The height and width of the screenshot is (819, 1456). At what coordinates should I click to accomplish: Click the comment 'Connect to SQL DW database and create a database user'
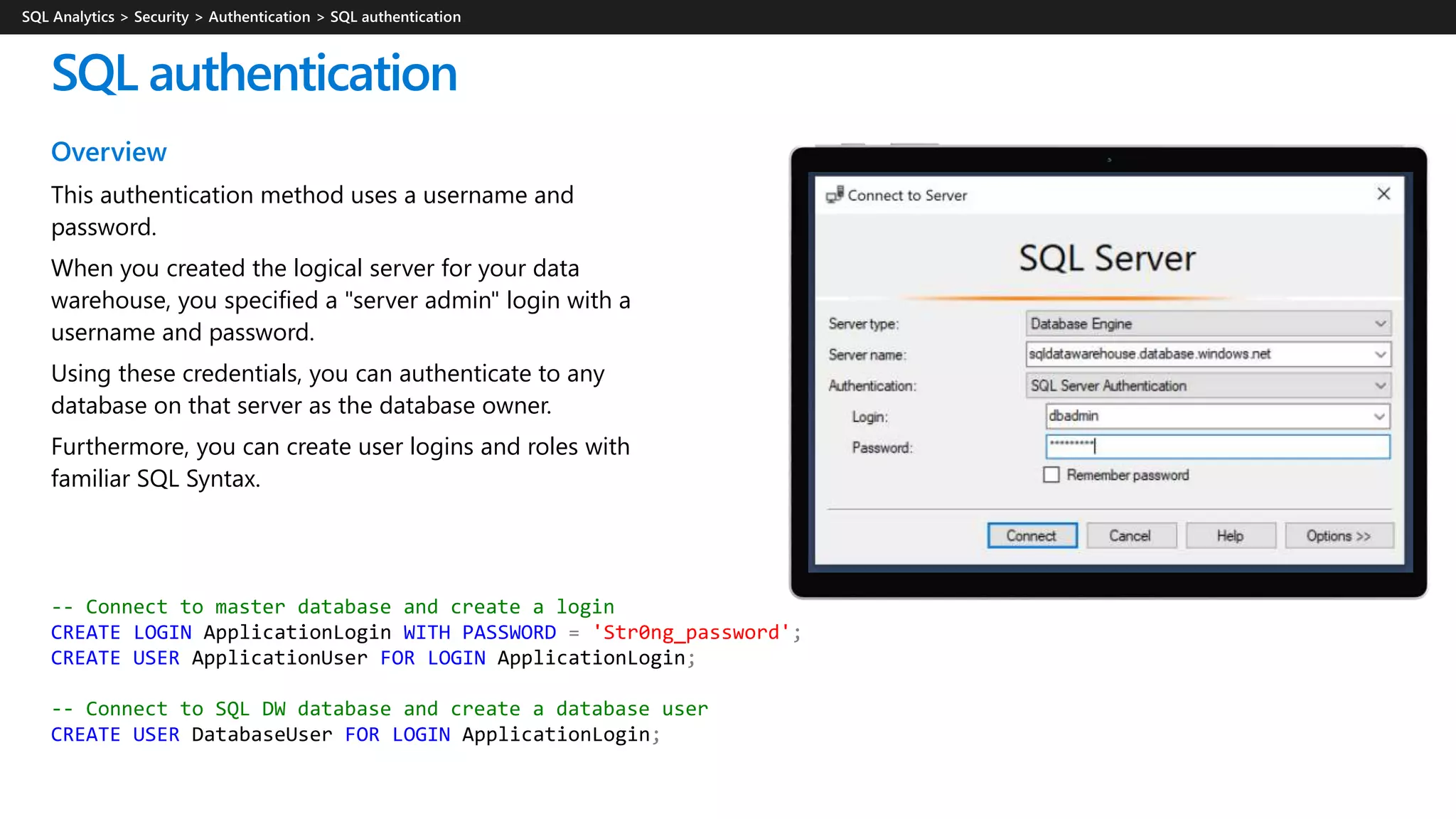coord(380,709)
